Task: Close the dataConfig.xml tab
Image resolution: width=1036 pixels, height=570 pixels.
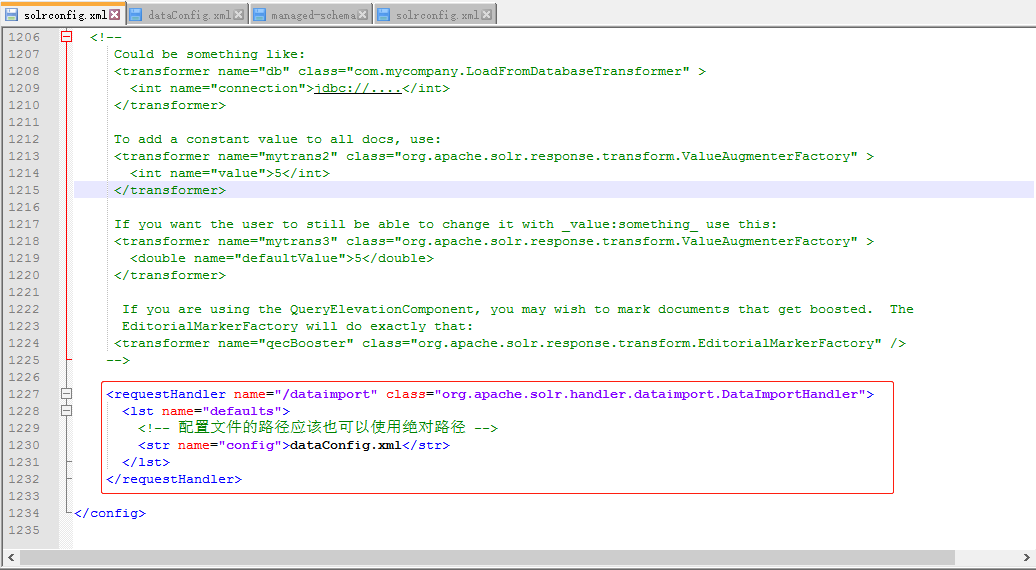Action: click(239, 15)
